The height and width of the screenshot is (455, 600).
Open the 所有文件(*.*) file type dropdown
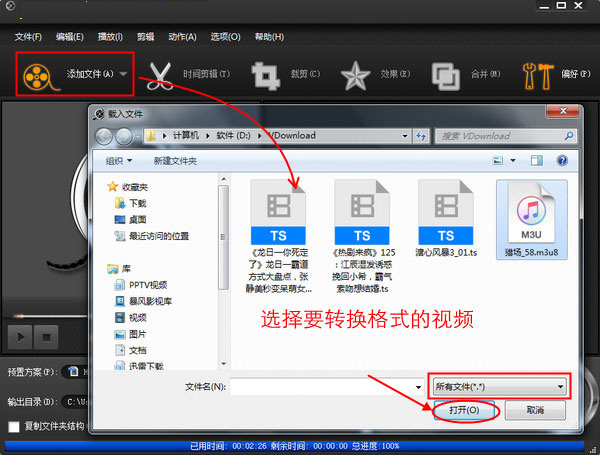pyautogui.click(x=498, y=386)
